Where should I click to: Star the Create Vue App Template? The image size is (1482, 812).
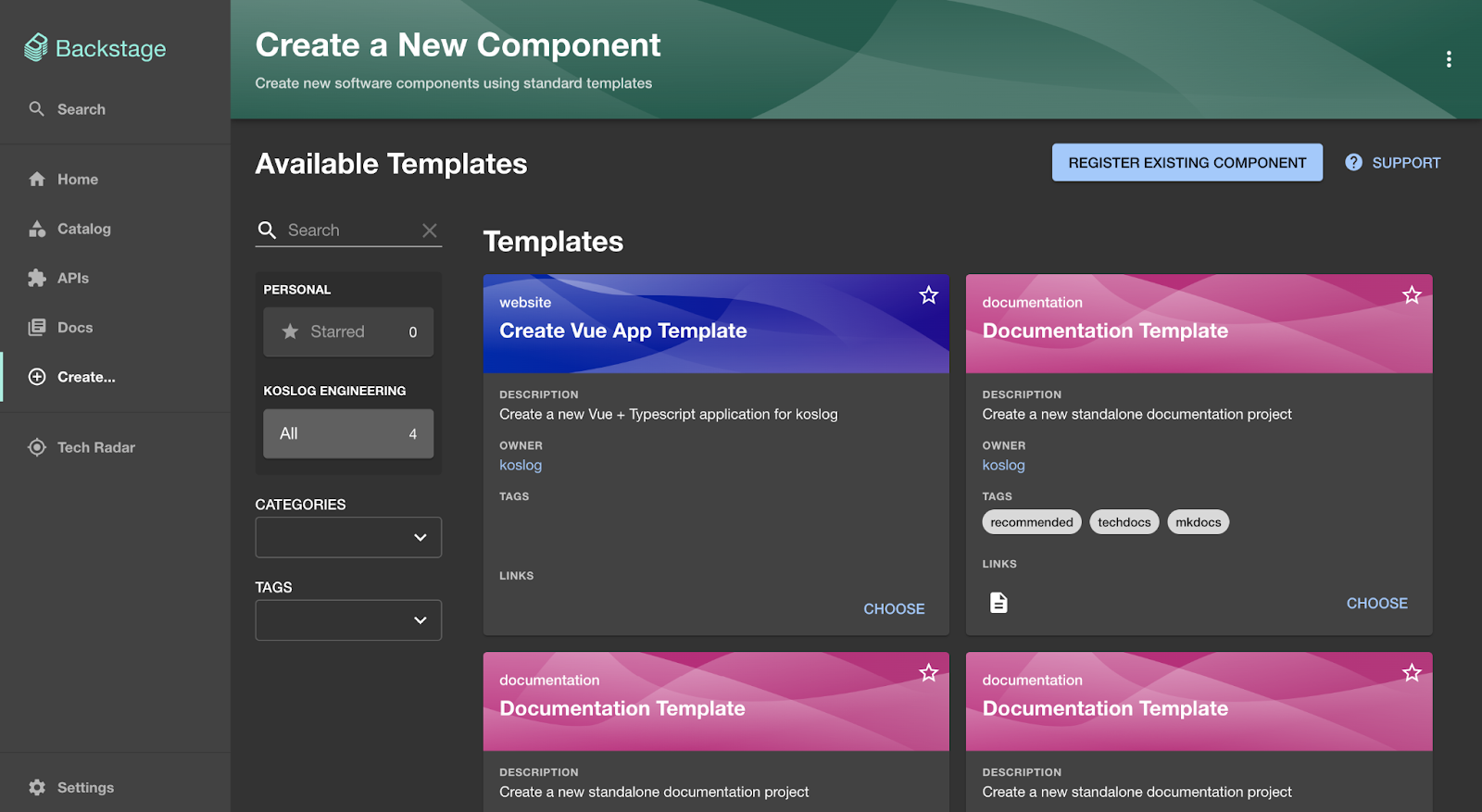coord(928,295)
